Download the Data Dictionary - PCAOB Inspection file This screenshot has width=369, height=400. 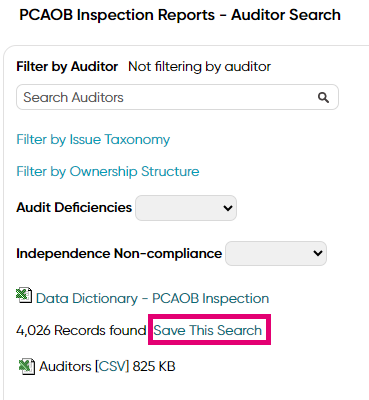[x=152, y=298]
